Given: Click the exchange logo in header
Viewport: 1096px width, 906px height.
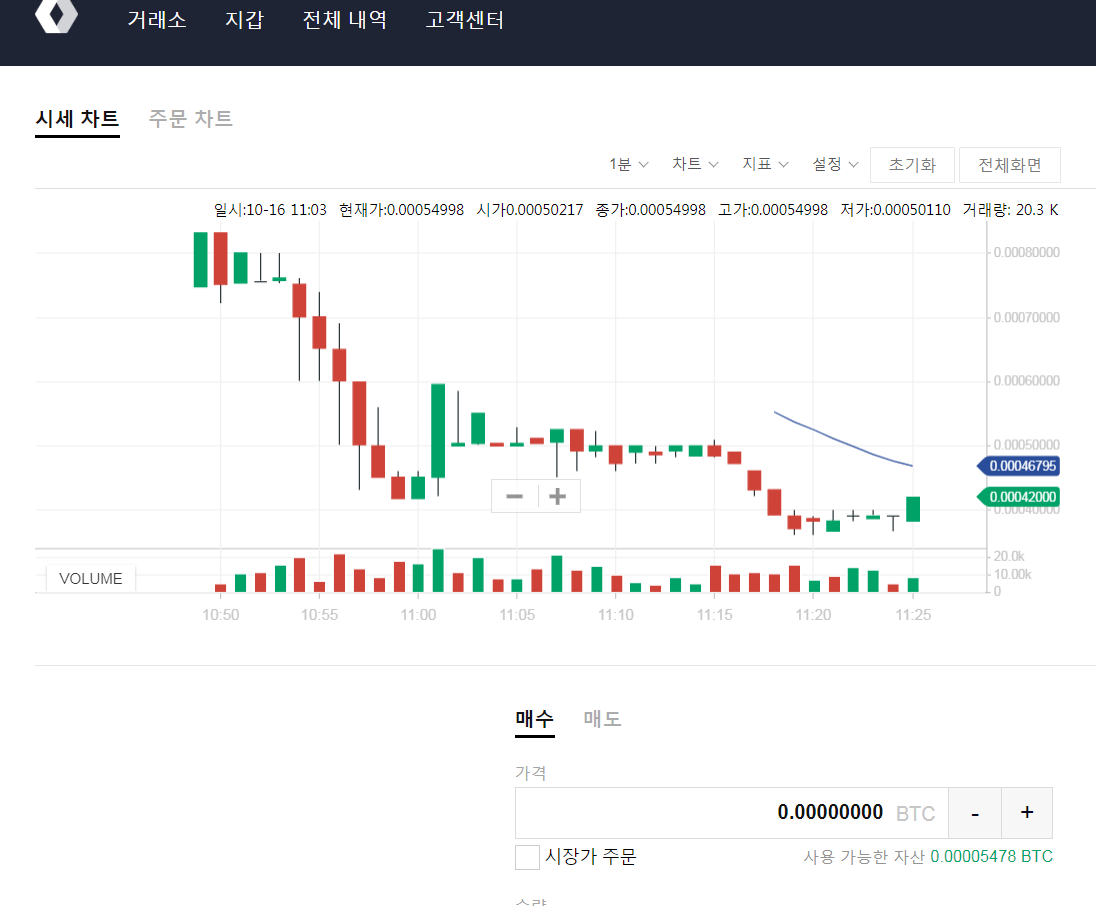Looking at the screenshot, I should 57,15.
